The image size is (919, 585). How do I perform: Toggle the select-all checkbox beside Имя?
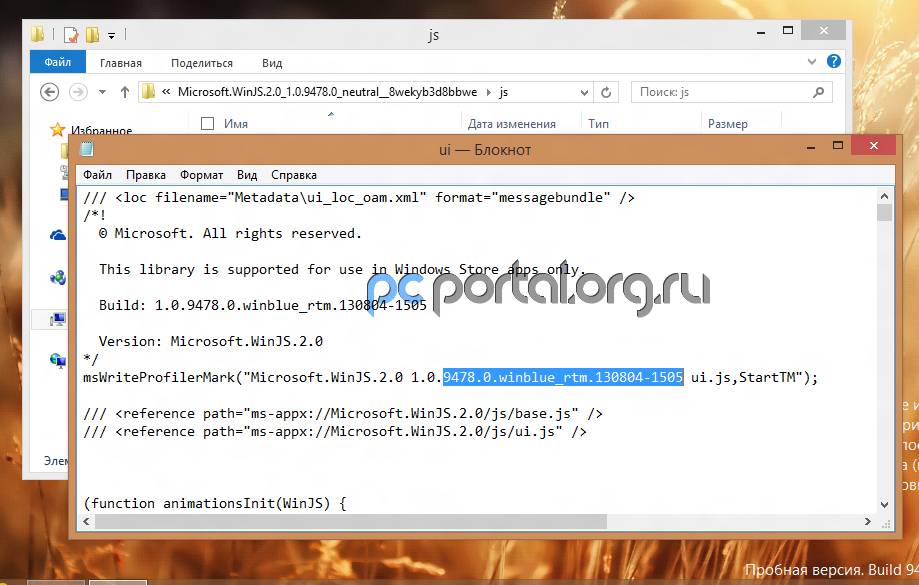pos(207,124)
